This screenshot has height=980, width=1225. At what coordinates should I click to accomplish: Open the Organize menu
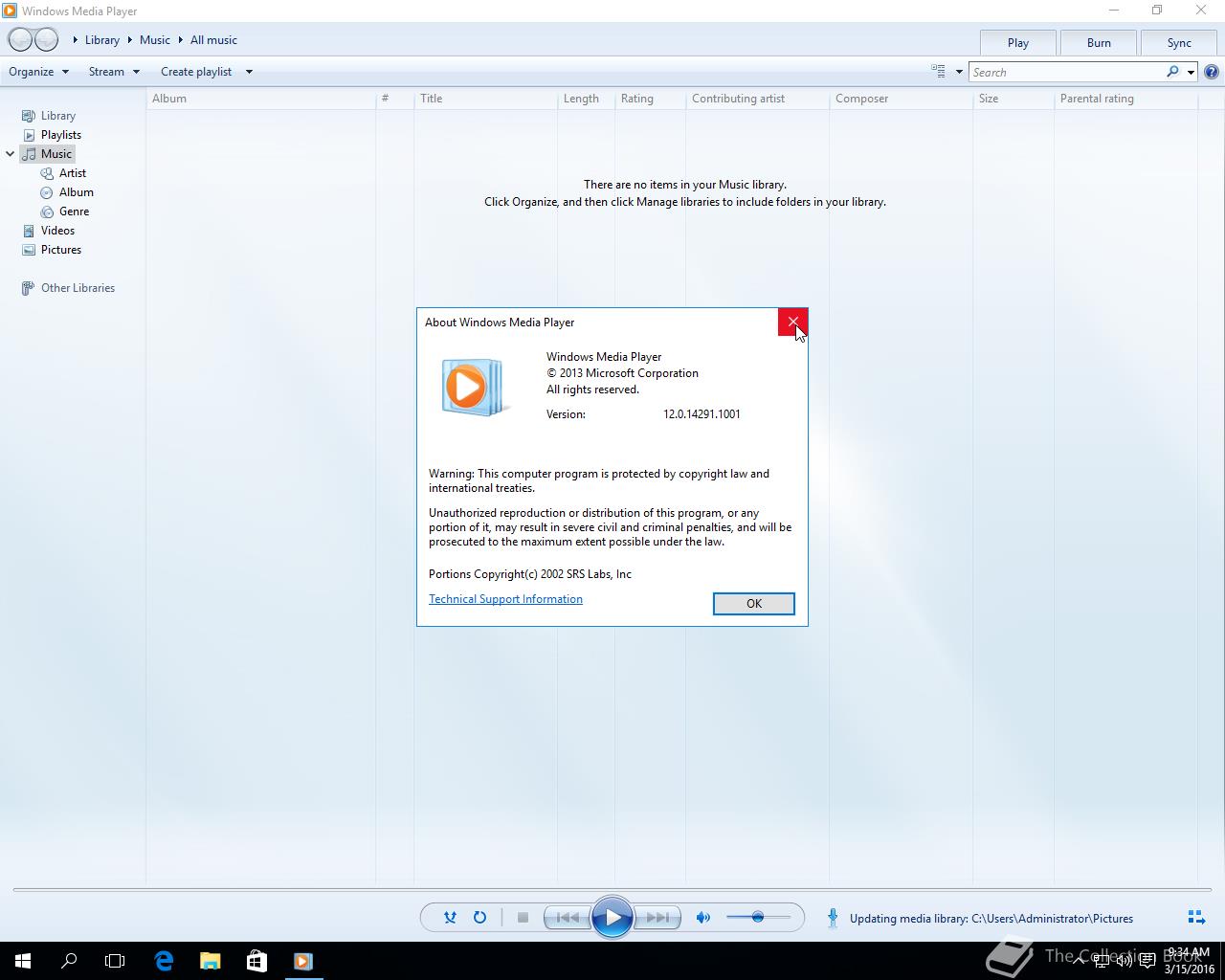point(38,72)
